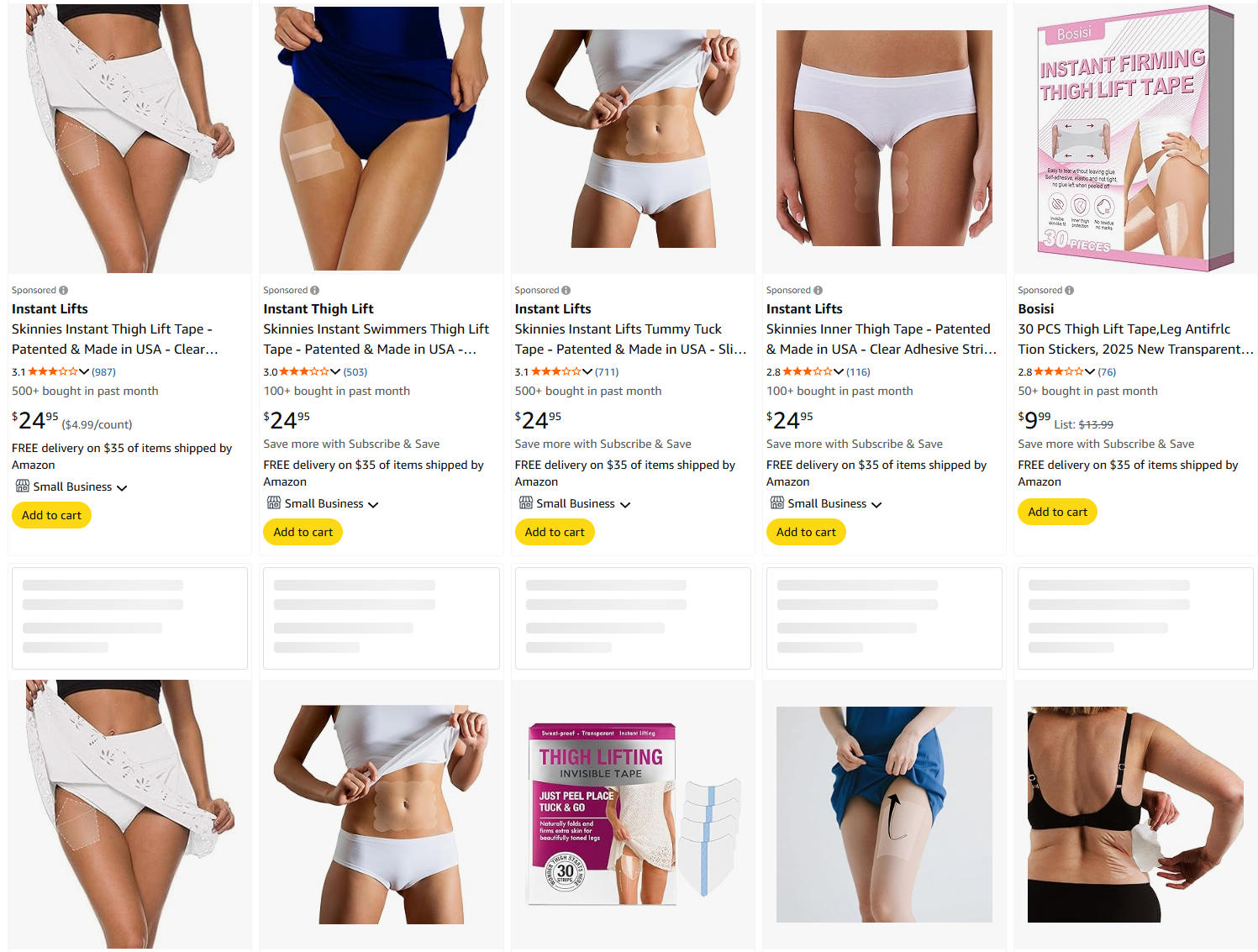Viewport: 1258px width, 952px height.
Task: Expand the 3.1 star rating popover with 987 reviews
Action: (x=84, y=371)
